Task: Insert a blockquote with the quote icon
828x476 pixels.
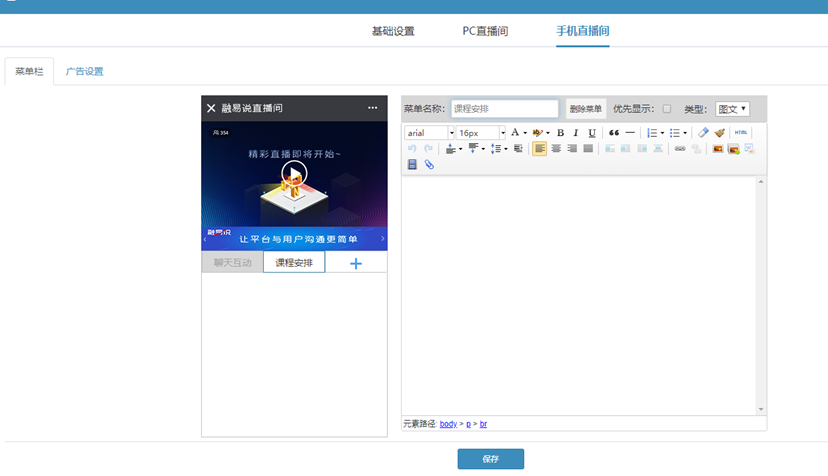Action: [x=614, y=133]
